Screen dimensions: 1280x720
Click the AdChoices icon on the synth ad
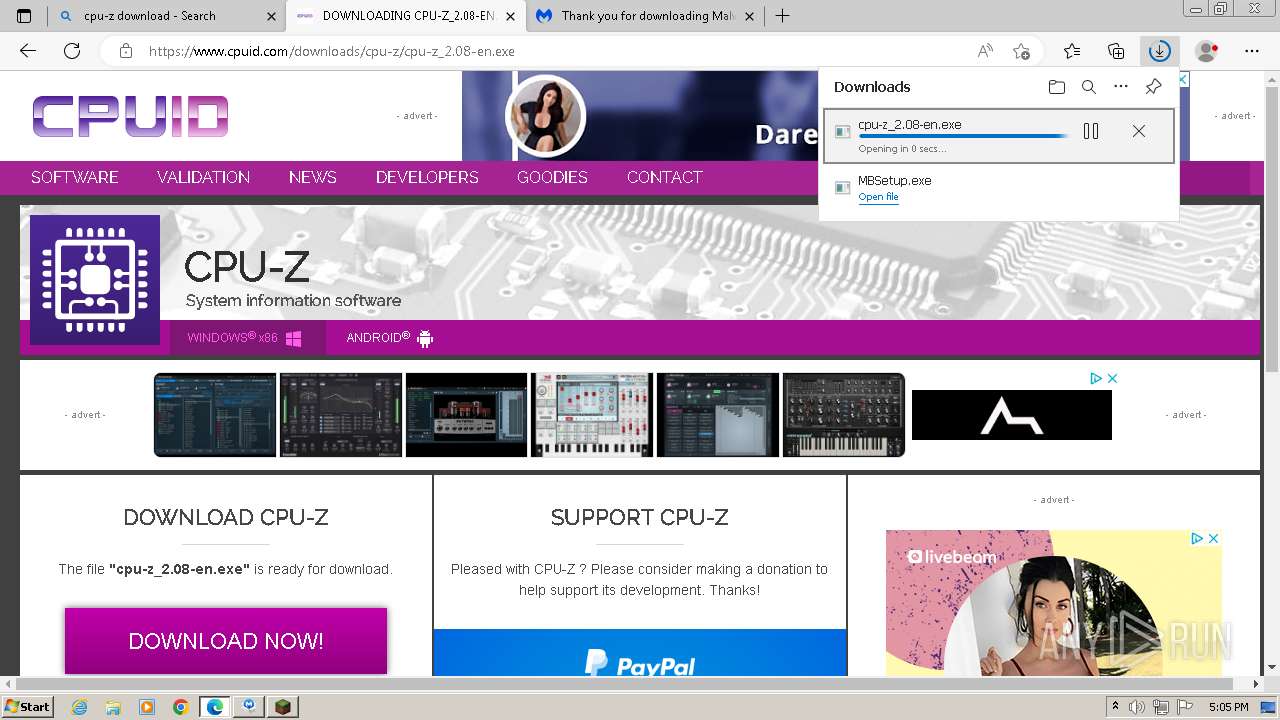[1096, 378]
